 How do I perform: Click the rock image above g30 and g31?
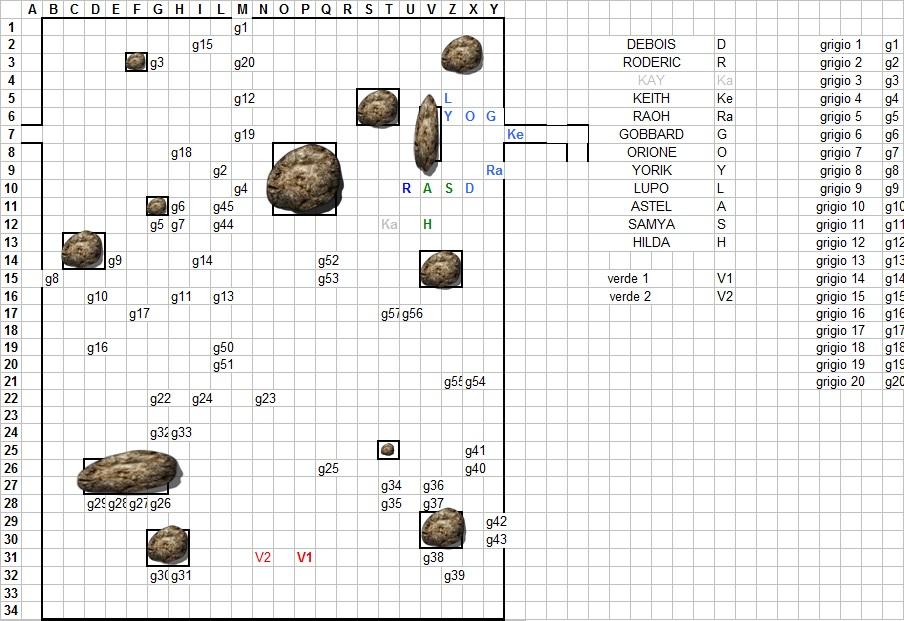(167, 546)
